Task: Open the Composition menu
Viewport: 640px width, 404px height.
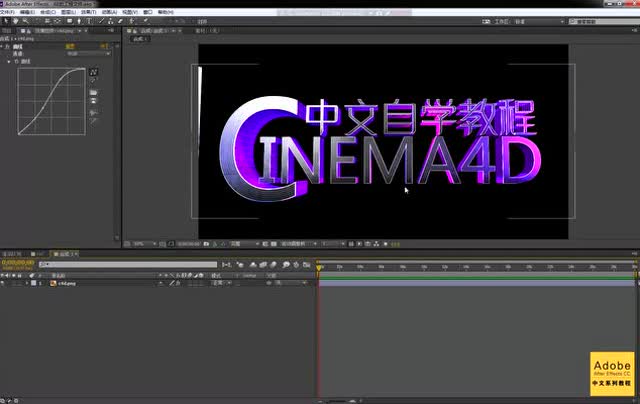Action: pyautogui.click(x=47, y=12)
